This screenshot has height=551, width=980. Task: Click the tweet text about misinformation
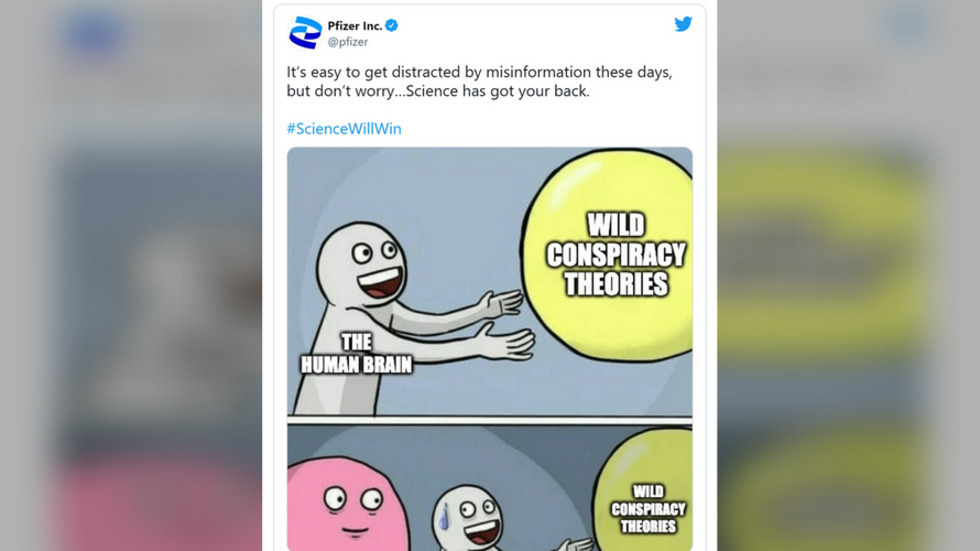click(479, 81)
